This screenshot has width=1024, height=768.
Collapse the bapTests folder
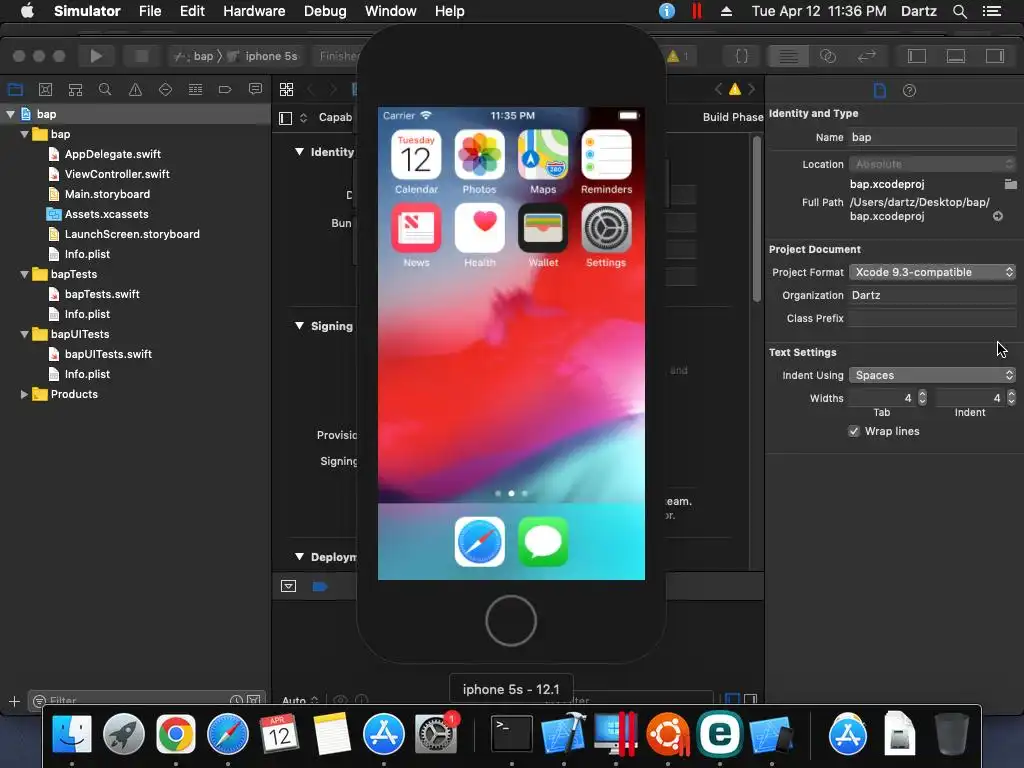pyautogui.click(x=24, y=274)
